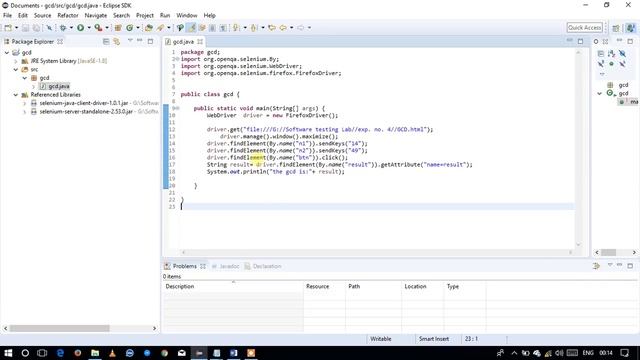Open Task View on the taskbar
The height and width of the screenshot is (360, 640).
42,353
